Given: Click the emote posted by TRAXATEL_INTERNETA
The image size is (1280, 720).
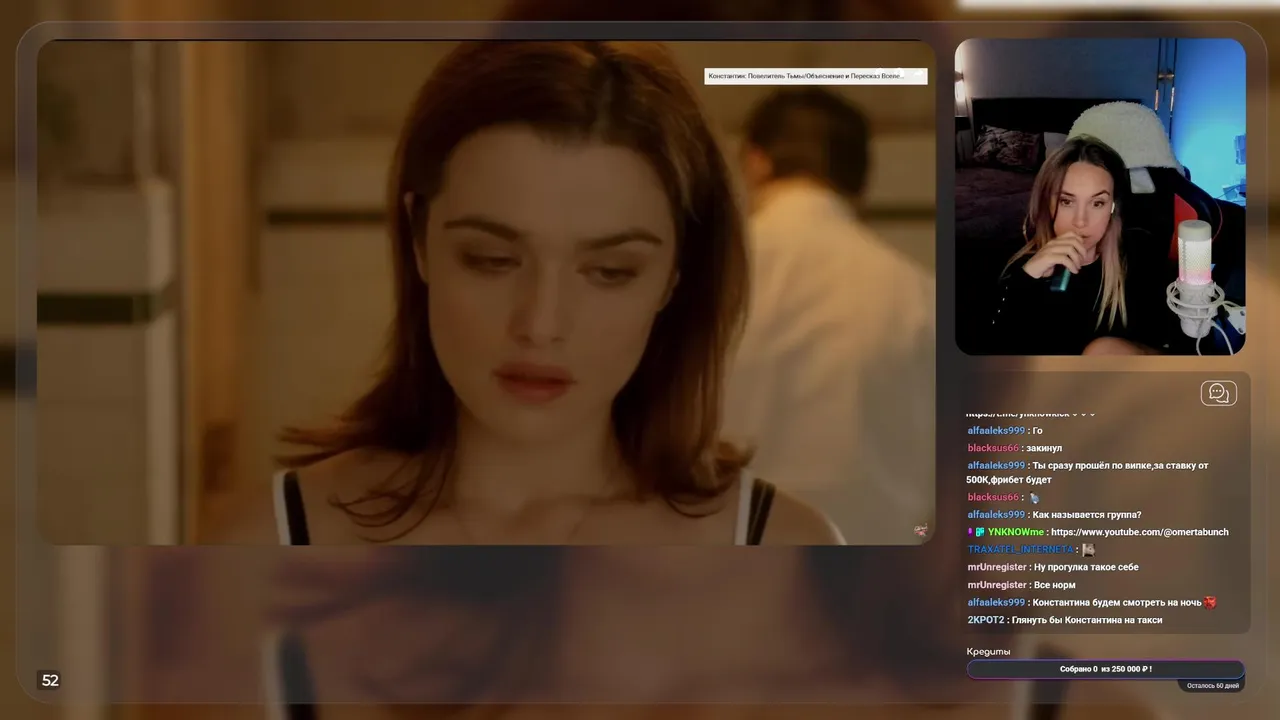Looking at the screenshot, I should 1088,549.
